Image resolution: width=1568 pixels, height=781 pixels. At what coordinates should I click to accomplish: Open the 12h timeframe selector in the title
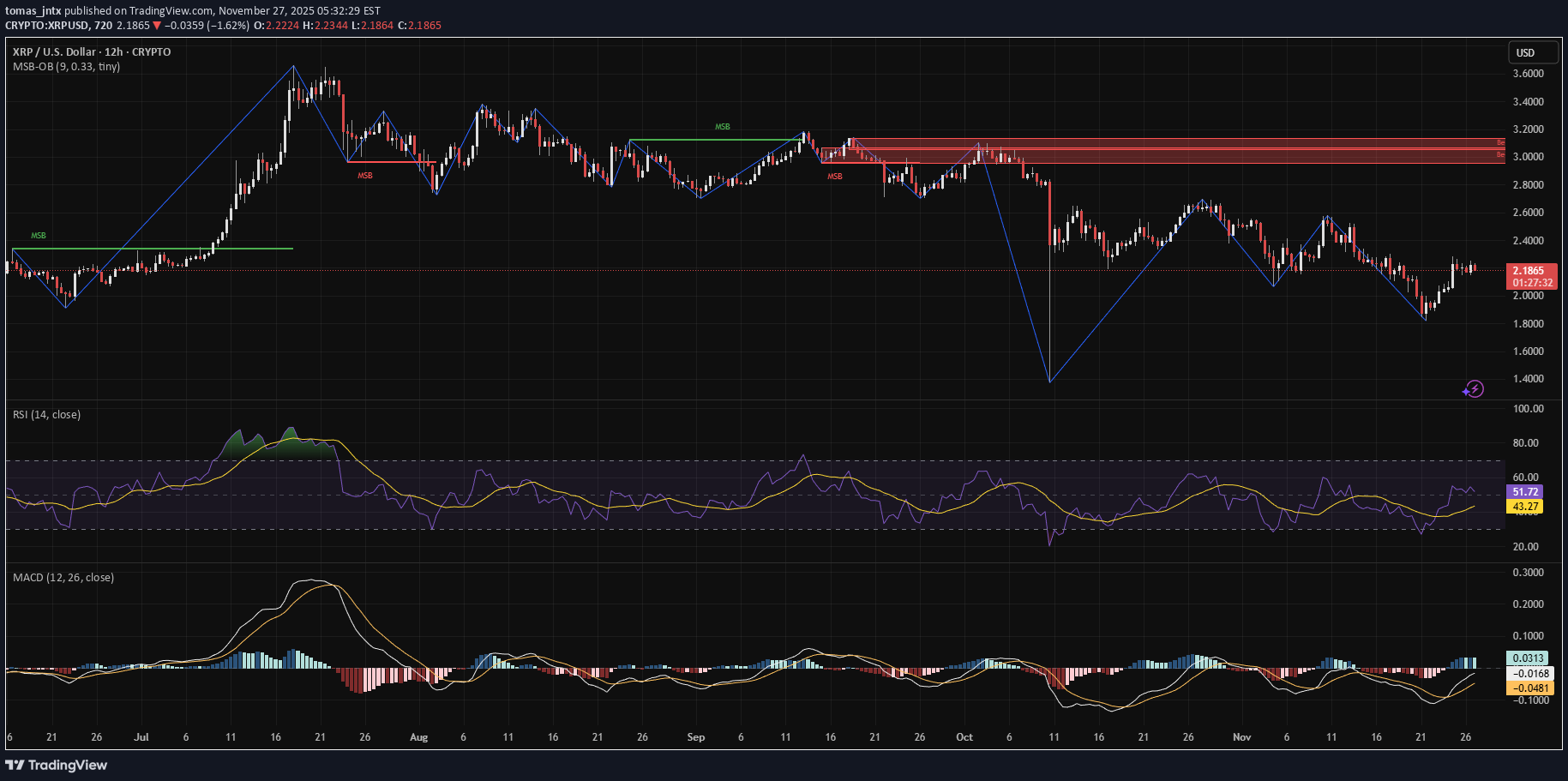[115, 51]
